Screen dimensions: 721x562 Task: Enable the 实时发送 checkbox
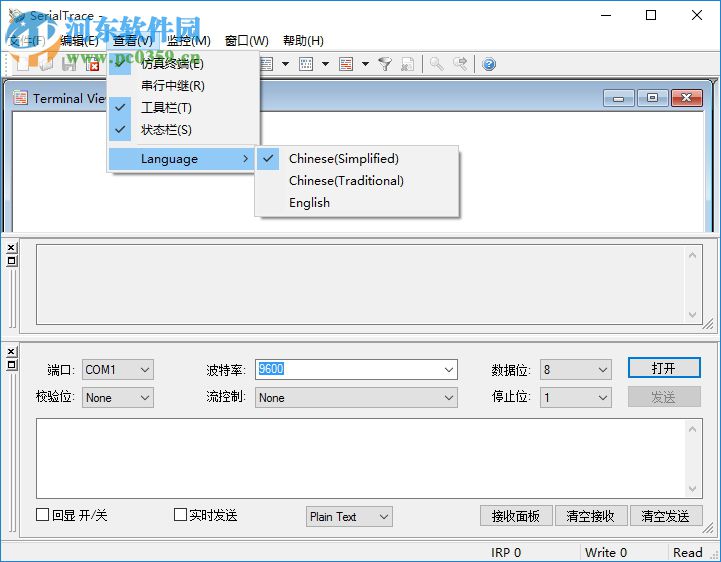[x=180, y=515]
